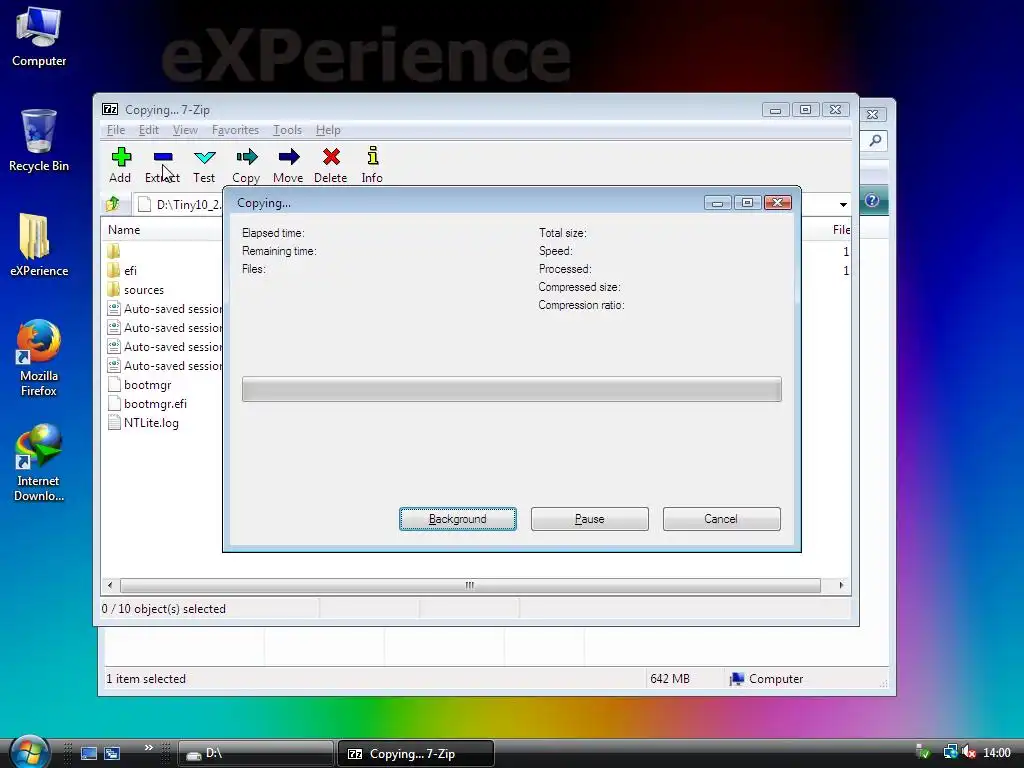Click the Cancel button
The width and height of the screenshot is (1024, 768).
pyautogui.click(x=722, y=519)
